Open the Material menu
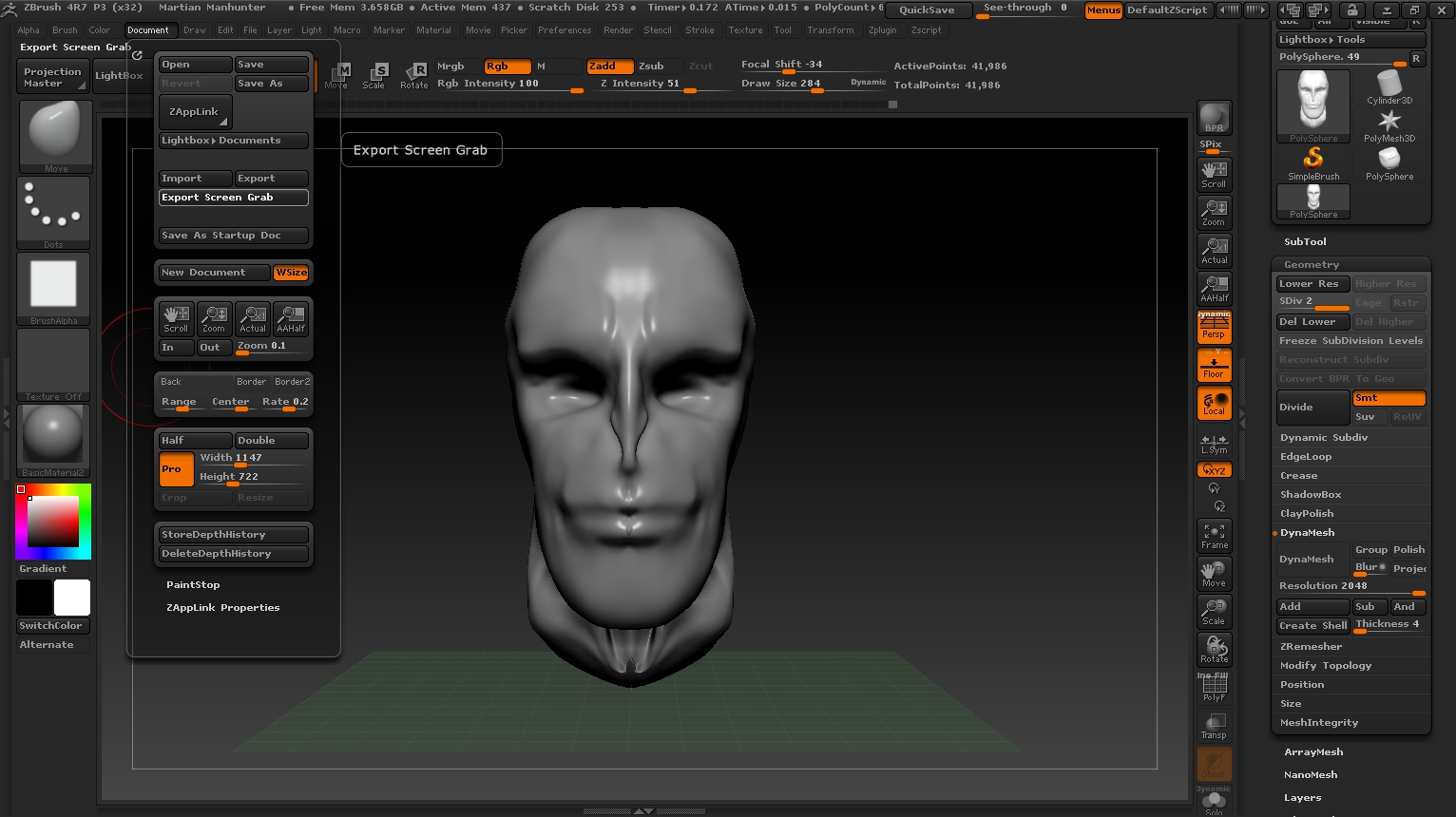 [433, 30]
